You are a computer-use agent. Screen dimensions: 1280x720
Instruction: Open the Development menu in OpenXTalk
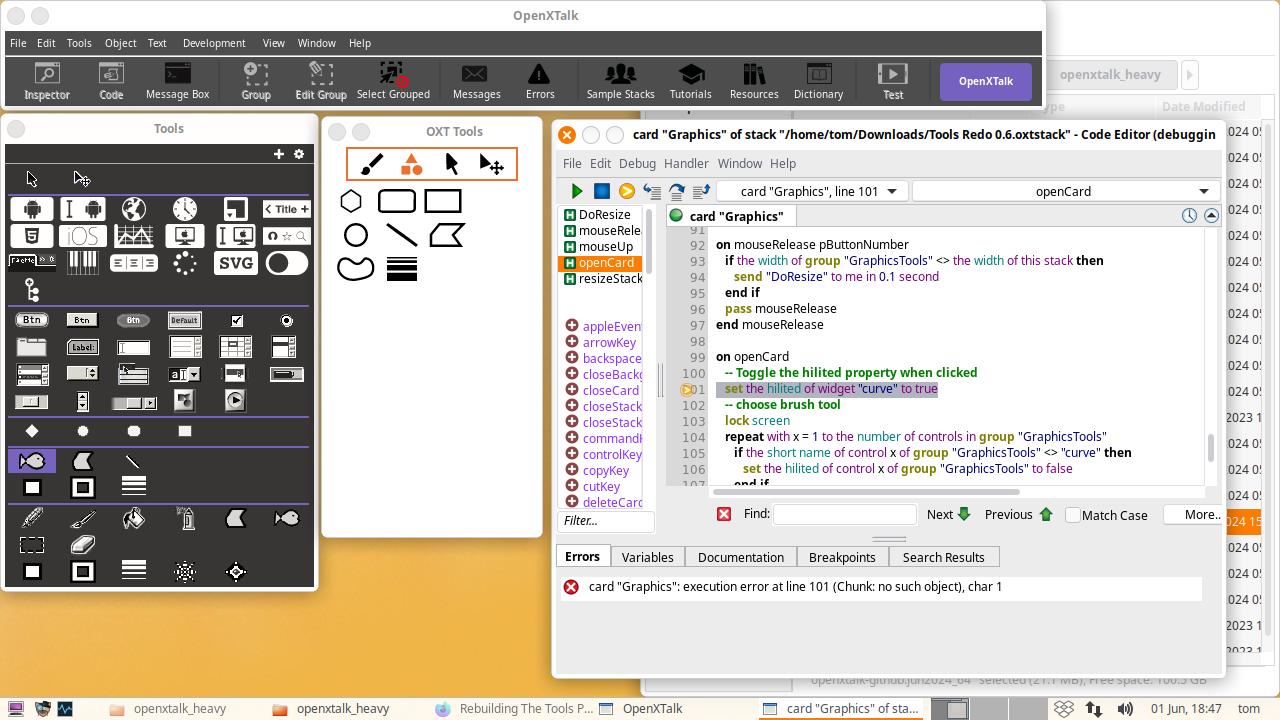tap(214, 43)
